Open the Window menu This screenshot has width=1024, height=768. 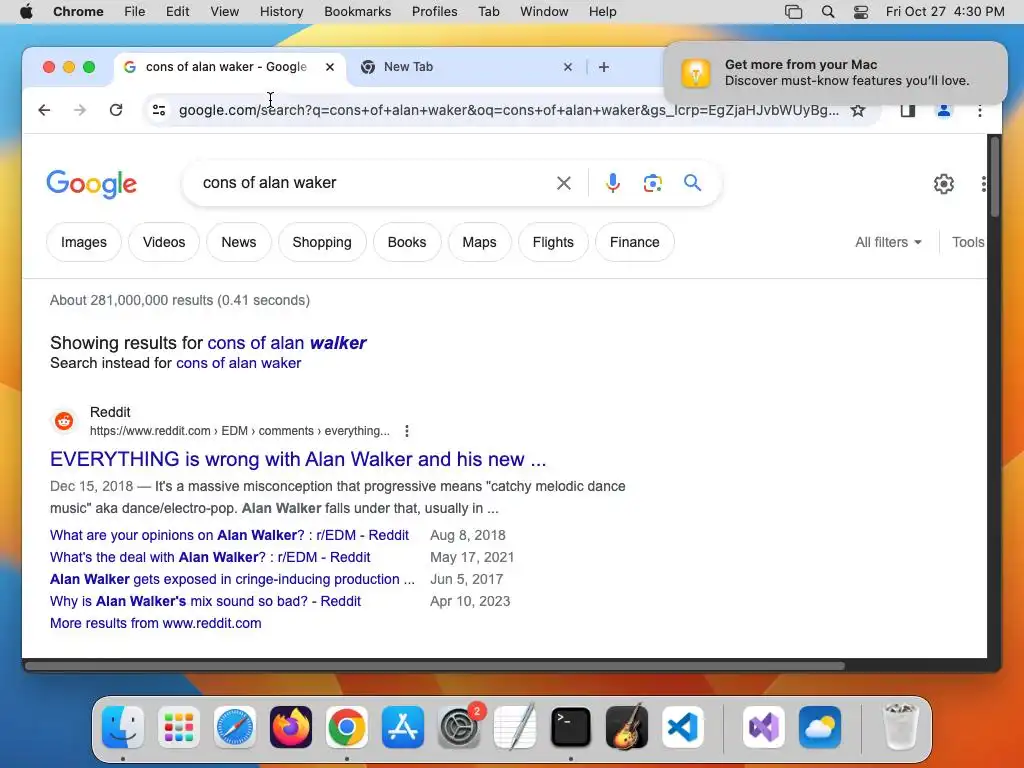544,12
